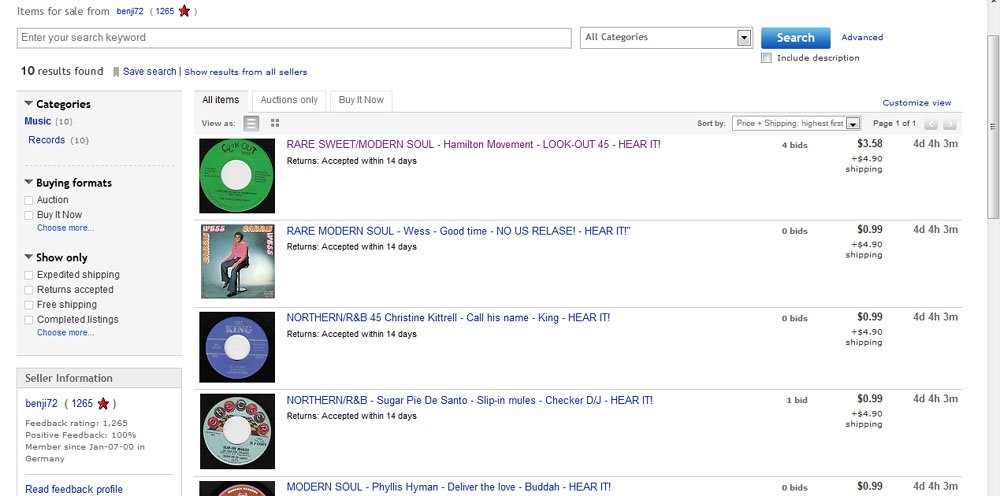Click the blue Search button
This screenshot has height=496, width=1000.
(795, 38)
